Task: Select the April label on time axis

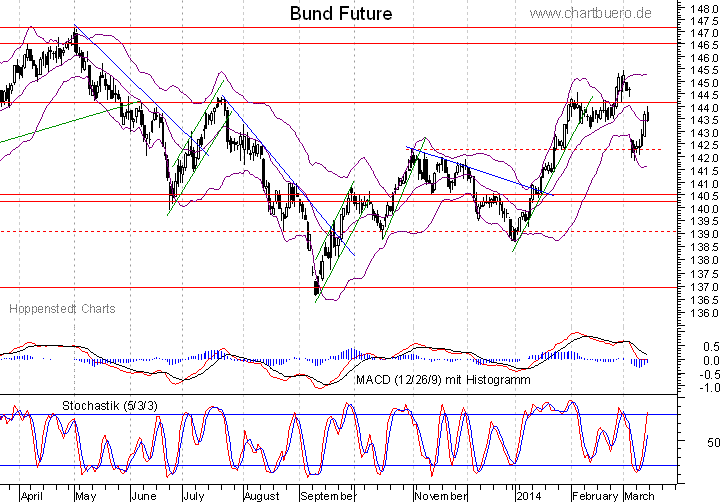Action: coord(32,496)
